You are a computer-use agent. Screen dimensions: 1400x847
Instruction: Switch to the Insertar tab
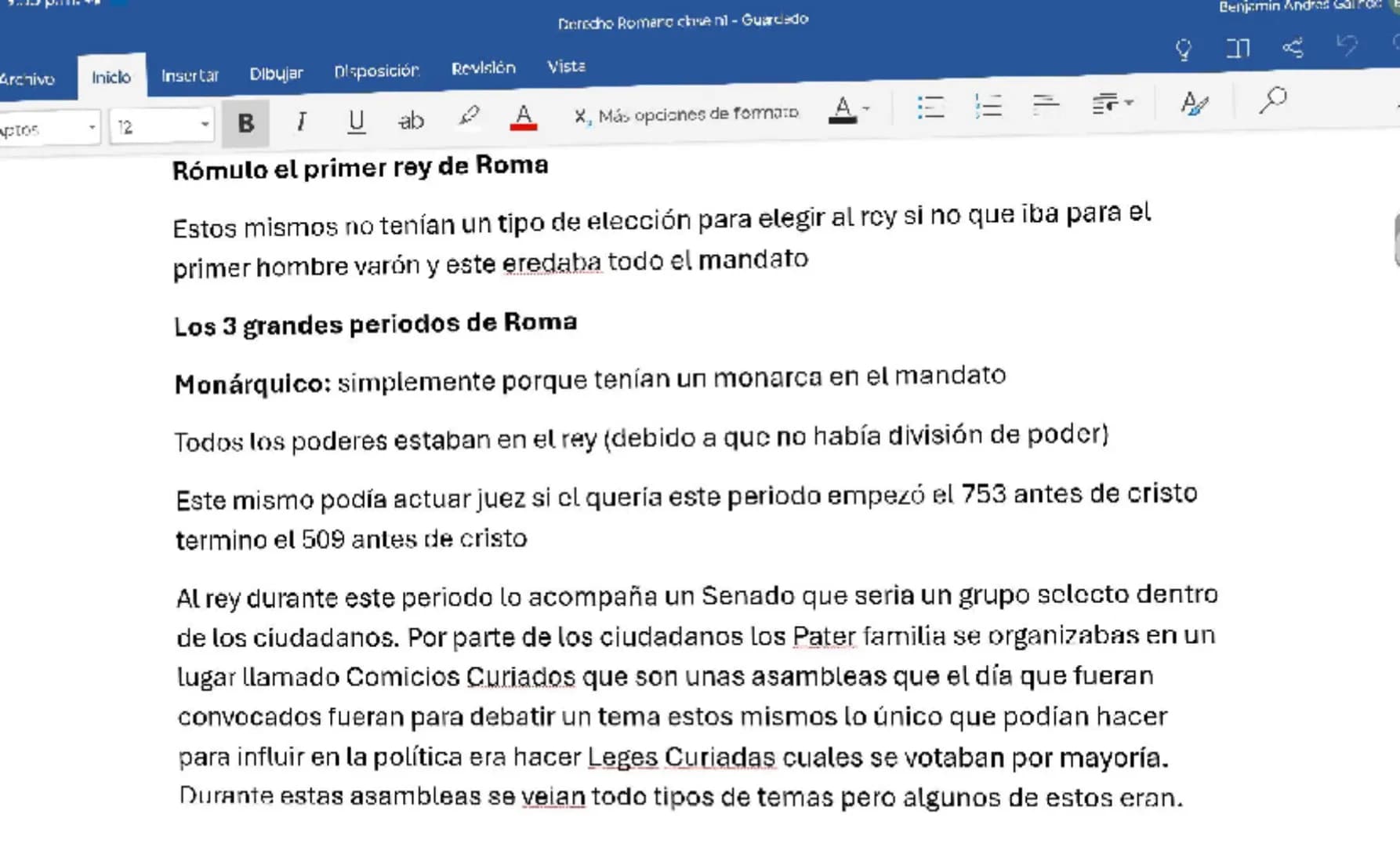pyautogui.click(x=190, y=75)
